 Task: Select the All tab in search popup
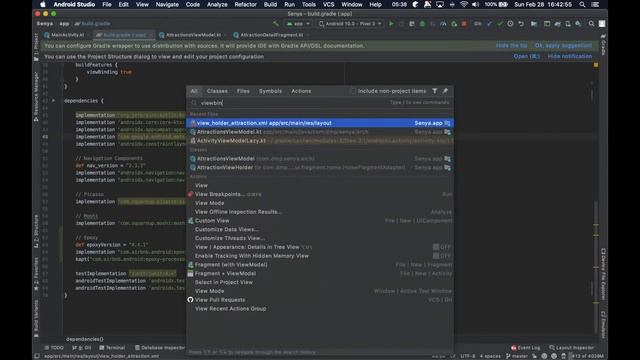[x=194, y=91]
